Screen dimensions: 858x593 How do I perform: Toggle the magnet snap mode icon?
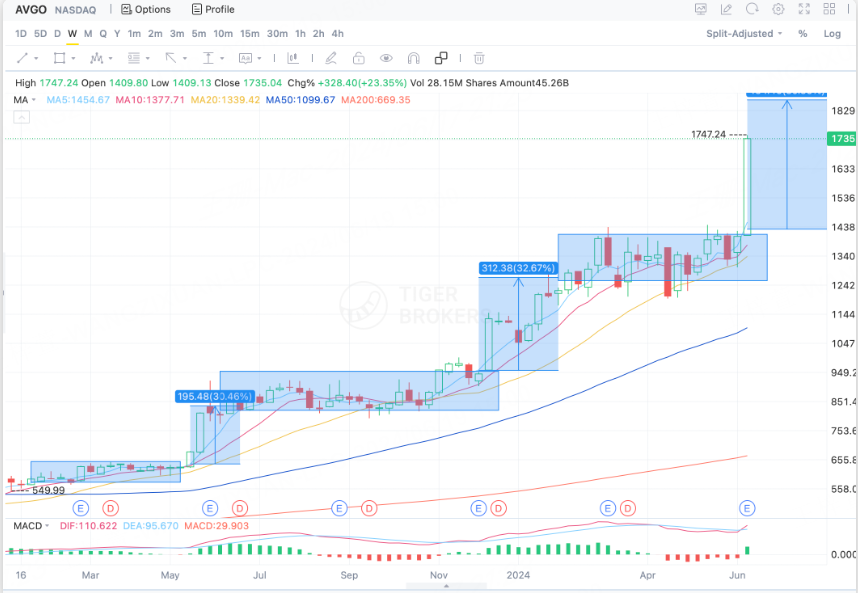(x=414, y=58)
